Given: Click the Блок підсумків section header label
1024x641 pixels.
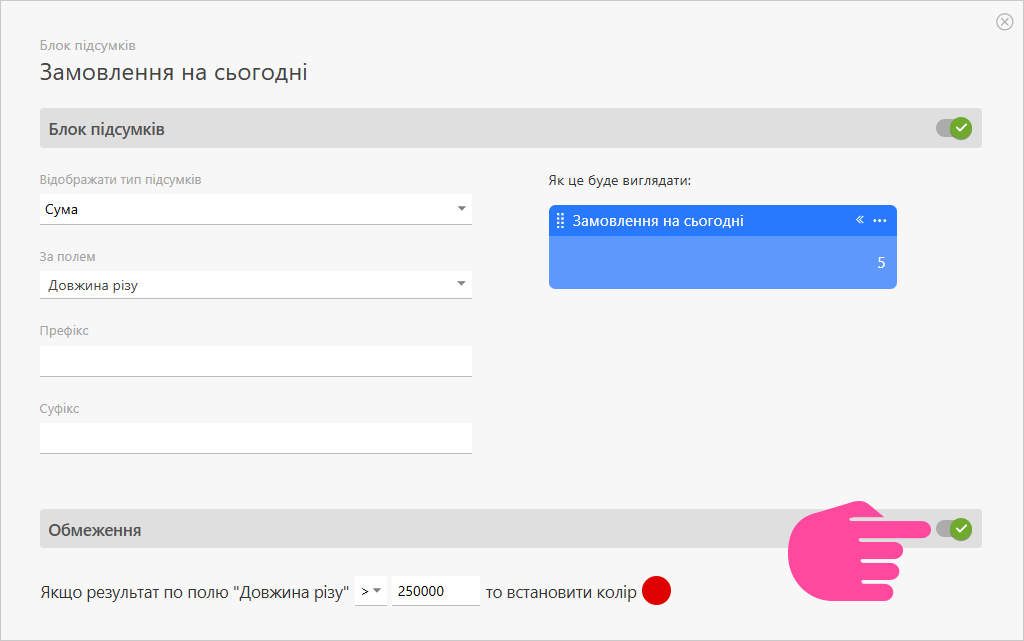Looking at the screenshot, I should [106, 129].
